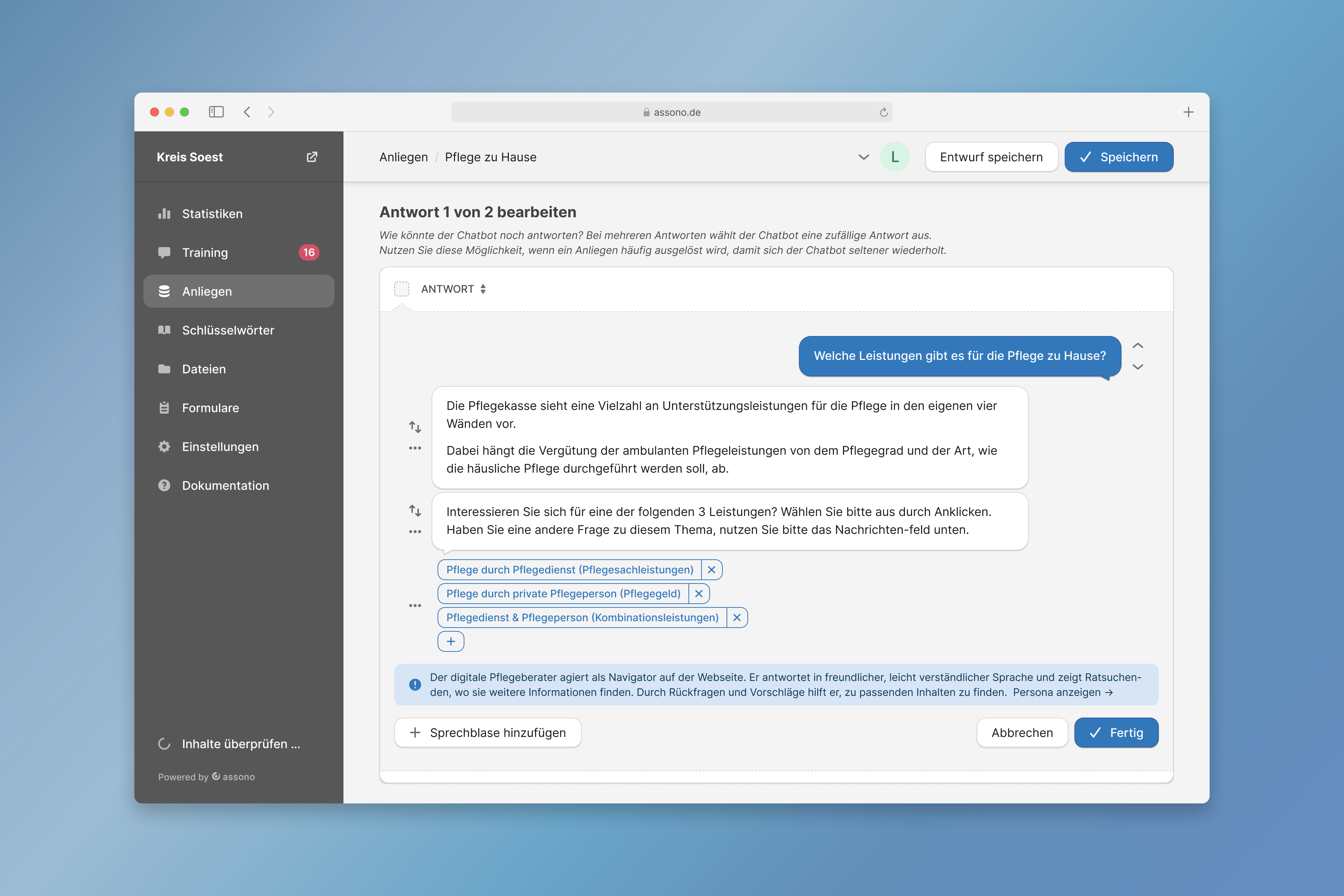Go to the Training section
Viewport: 1344px width, 896px height.
pos(238,253)
